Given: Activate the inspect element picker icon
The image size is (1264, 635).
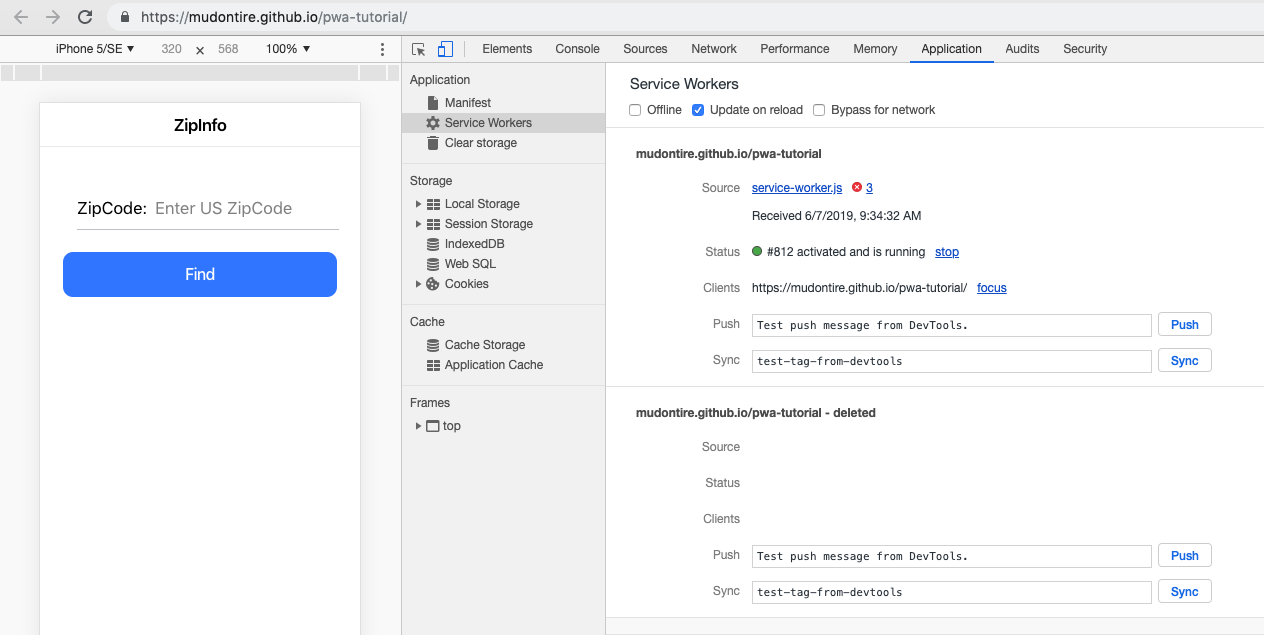Looking at the screenshot, I should [x=419, y=49].
